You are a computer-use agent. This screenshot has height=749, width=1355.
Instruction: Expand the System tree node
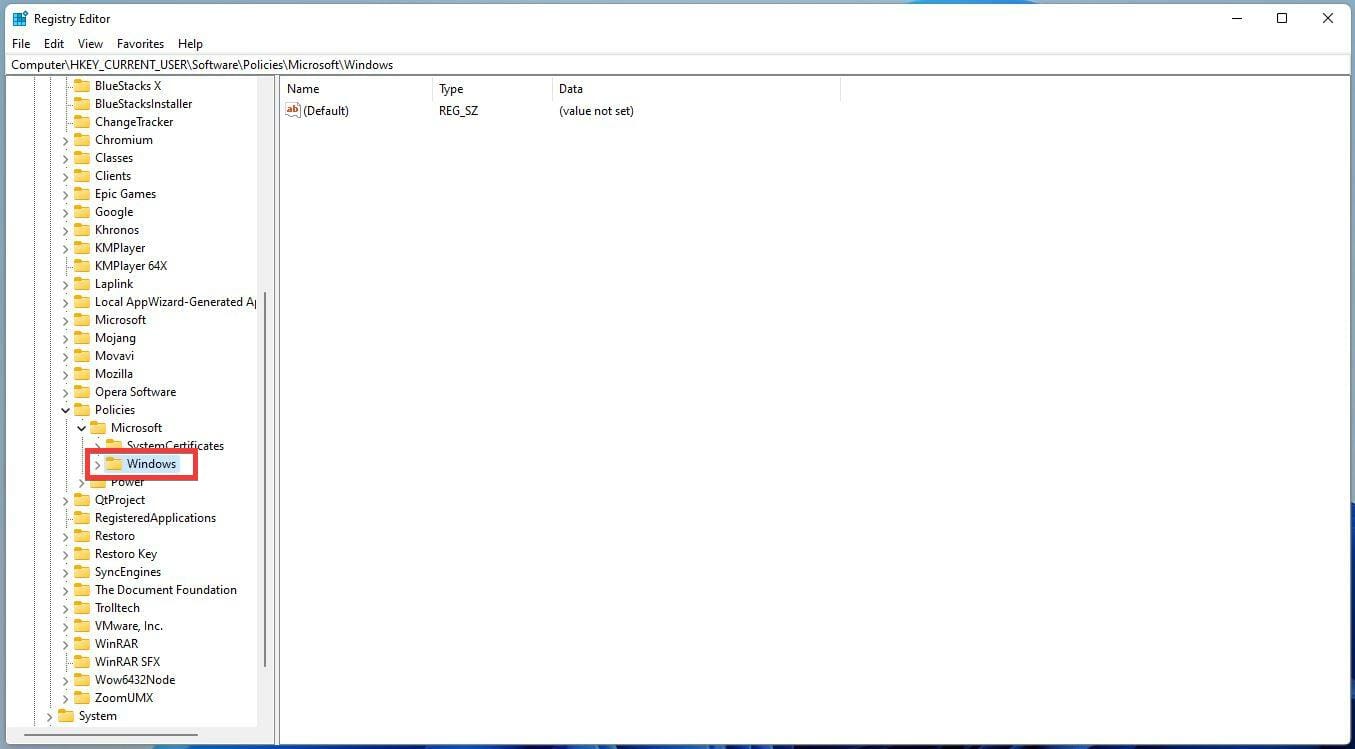tap(49, 715)
